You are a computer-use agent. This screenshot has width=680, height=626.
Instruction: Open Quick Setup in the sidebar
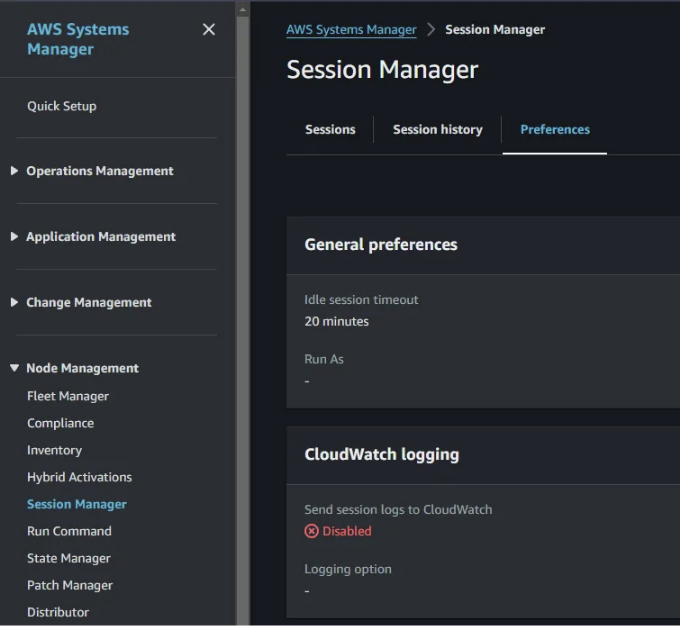click(x=62, y=106)
